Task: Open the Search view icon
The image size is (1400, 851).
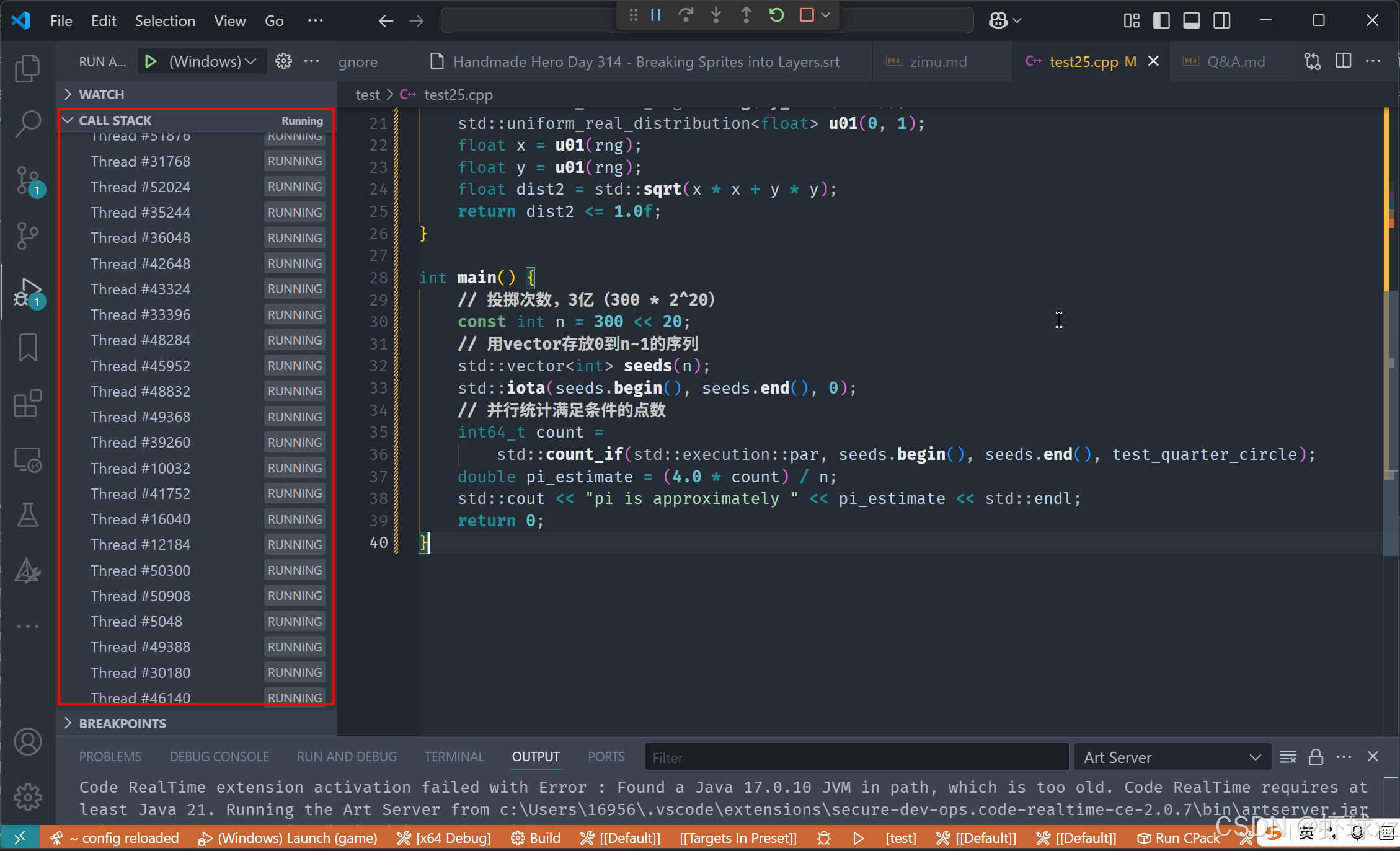Action: 27,124
